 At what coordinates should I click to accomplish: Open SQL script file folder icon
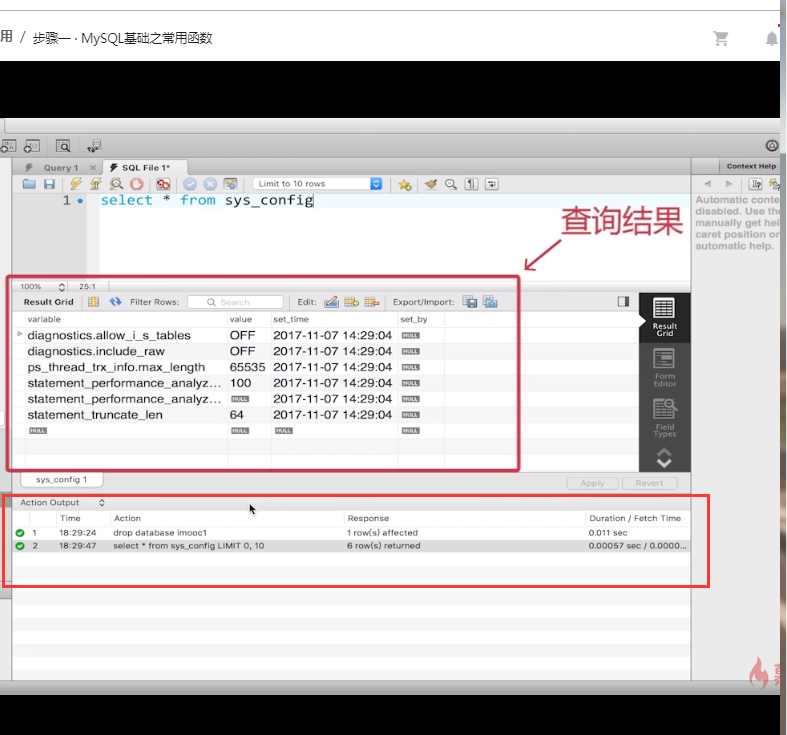tap(29, 184)
